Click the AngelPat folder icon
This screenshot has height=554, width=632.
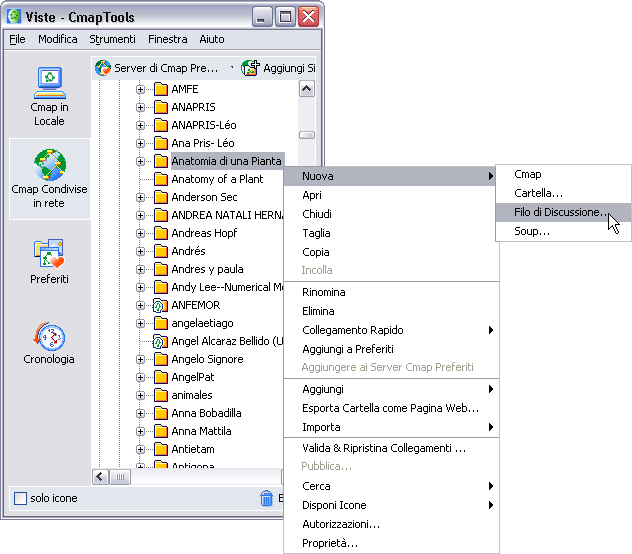point(161,377)
